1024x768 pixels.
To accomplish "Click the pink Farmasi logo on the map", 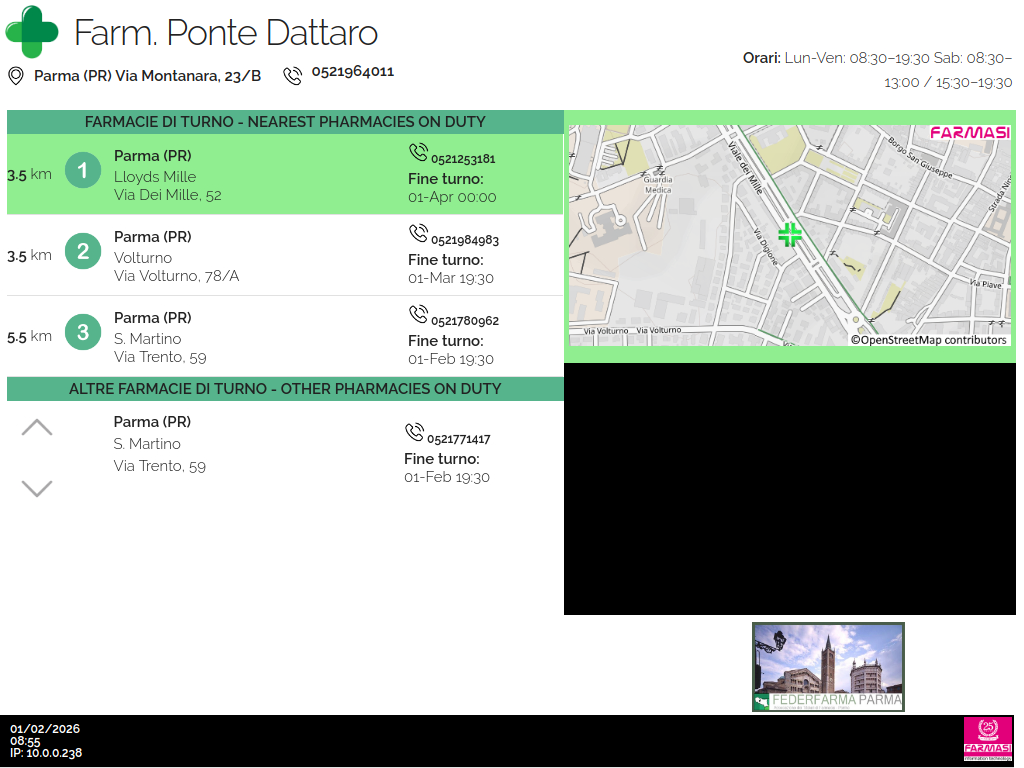I will tap(969, 133).
